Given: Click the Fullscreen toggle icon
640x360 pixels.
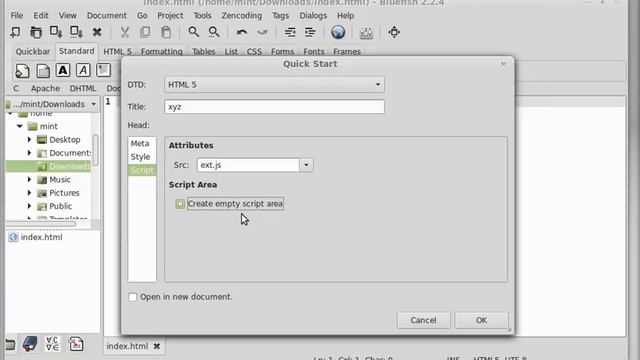Looking at the screenshot, I should 394,32.
